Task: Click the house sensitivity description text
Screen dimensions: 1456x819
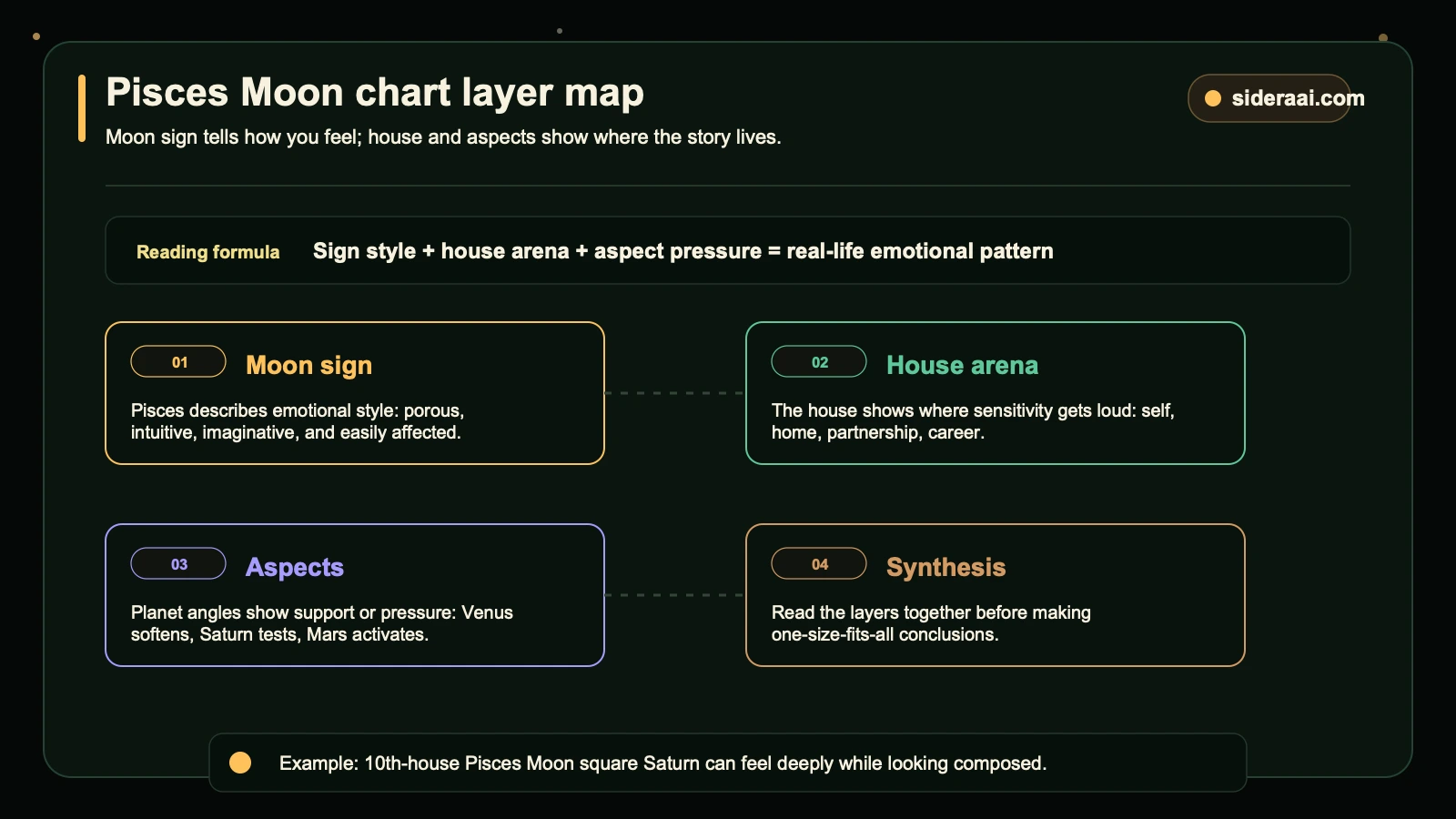Action: pos(973,421)
